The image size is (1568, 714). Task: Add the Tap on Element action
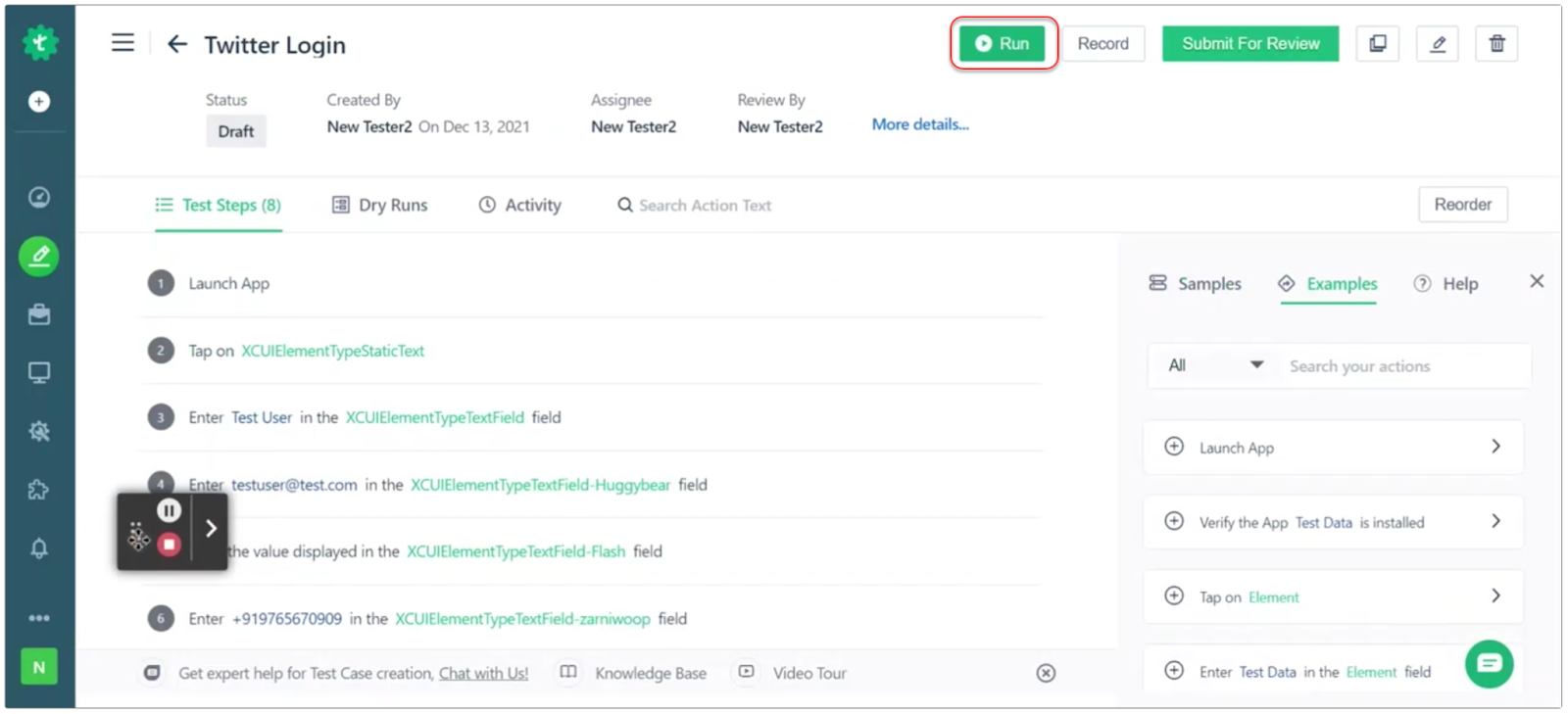1174,595
